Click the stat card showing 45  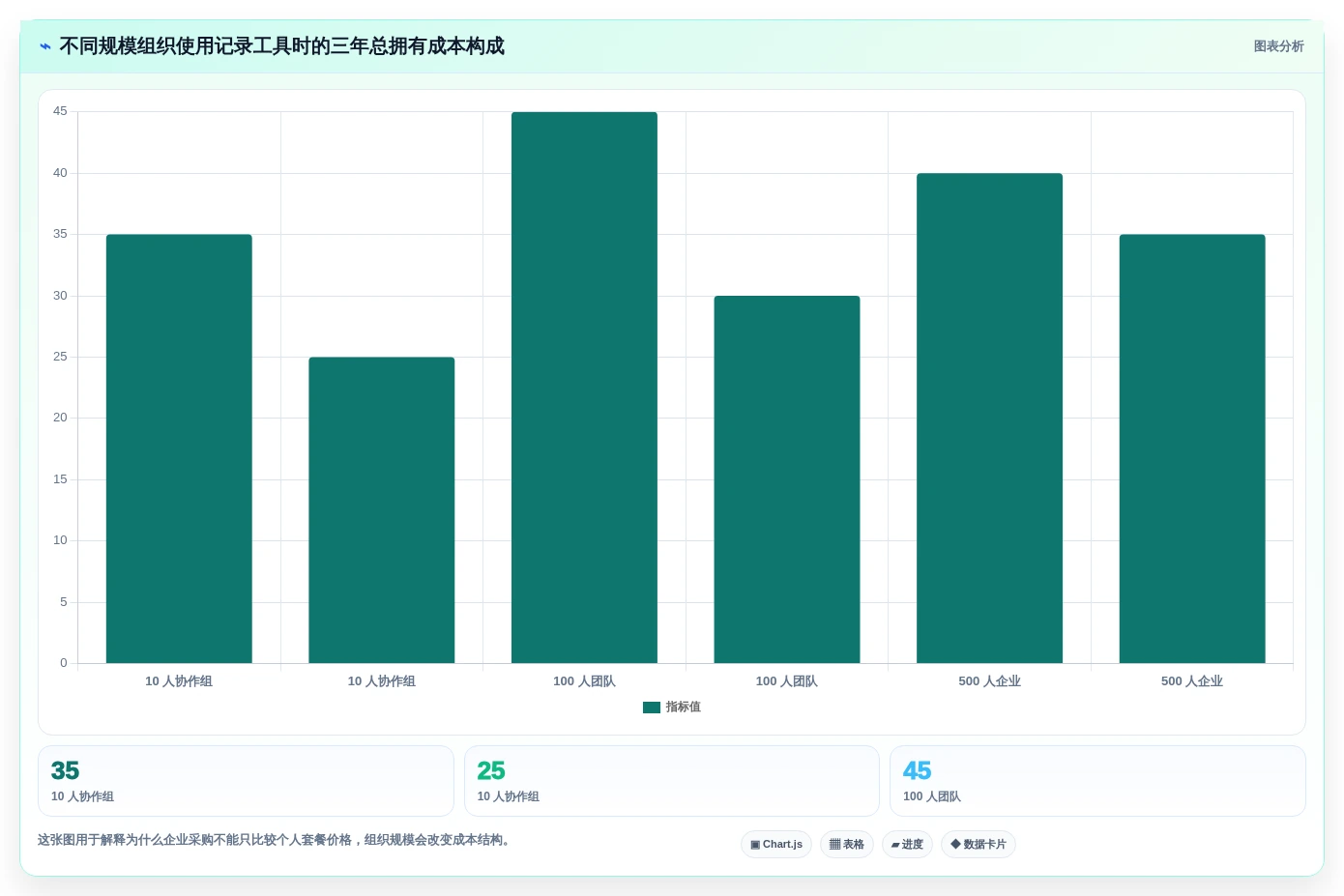point(1097,781)
